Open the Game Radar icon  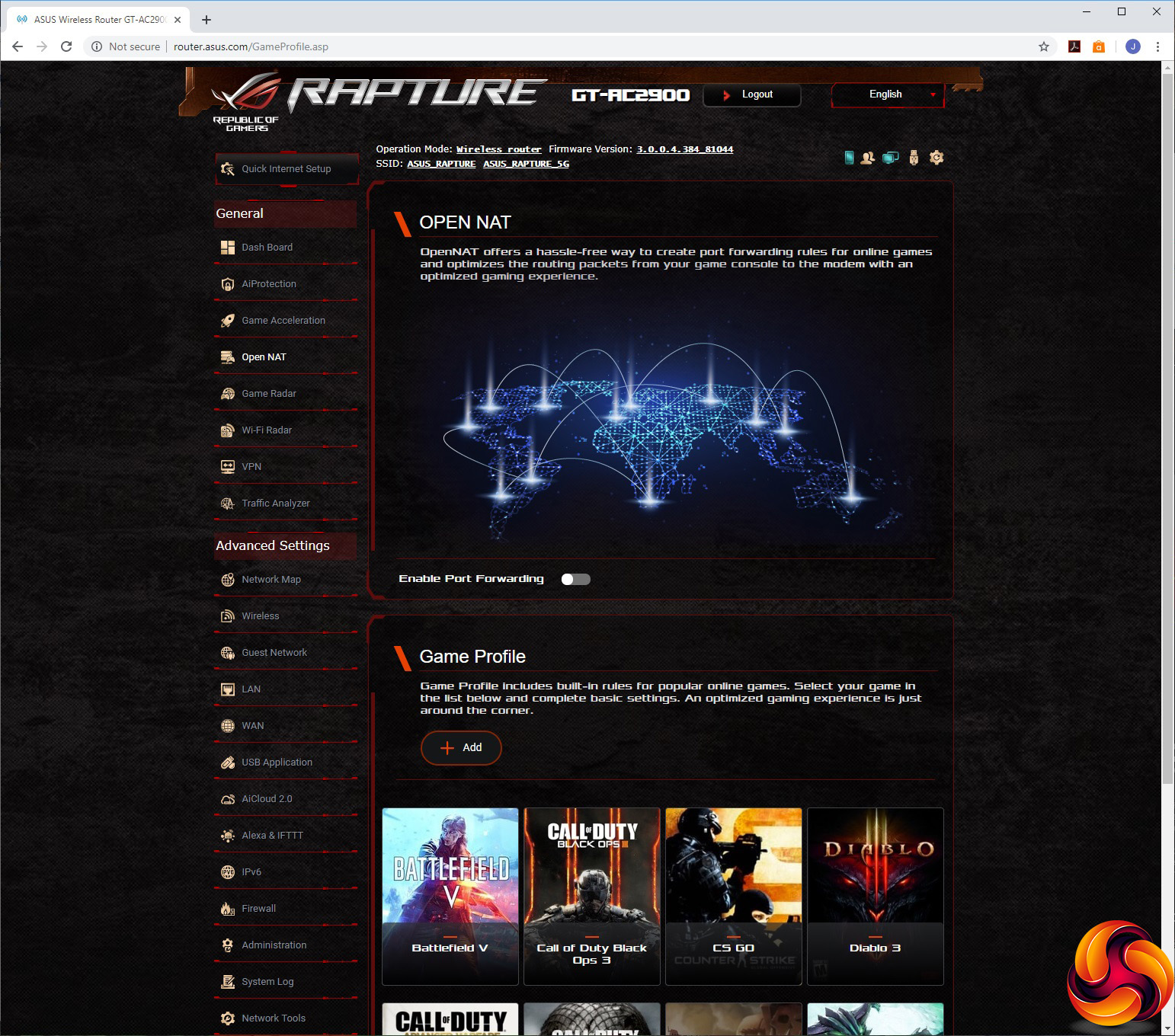coord(227,394)
